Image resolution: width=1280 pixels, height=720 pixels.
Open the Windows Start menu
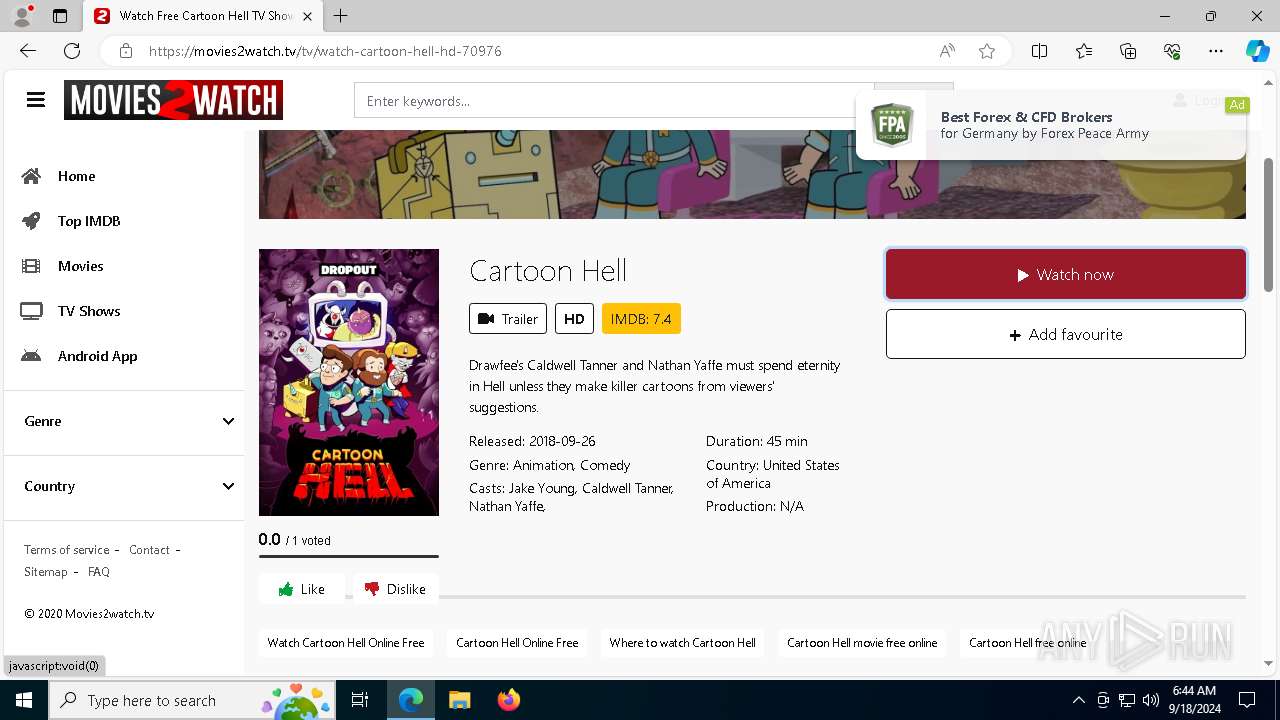[x=24, y=700]
